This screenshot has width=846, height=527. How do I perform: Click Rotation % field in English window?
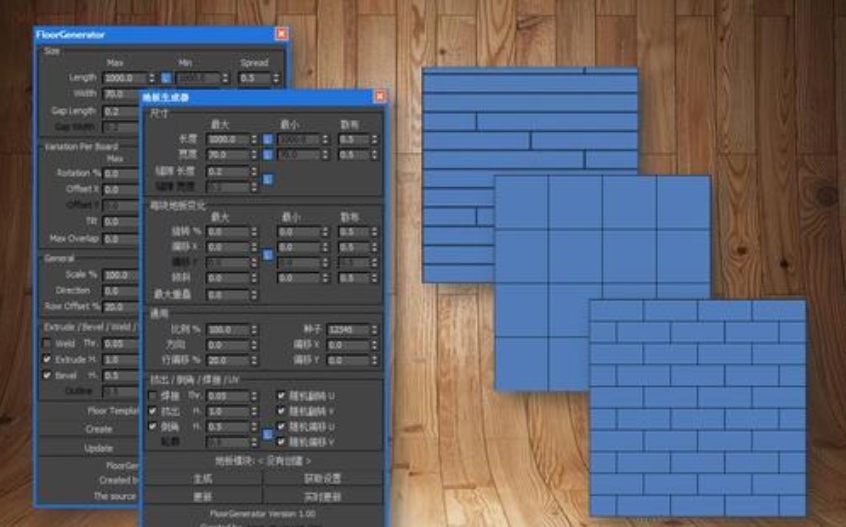[121, 174]
